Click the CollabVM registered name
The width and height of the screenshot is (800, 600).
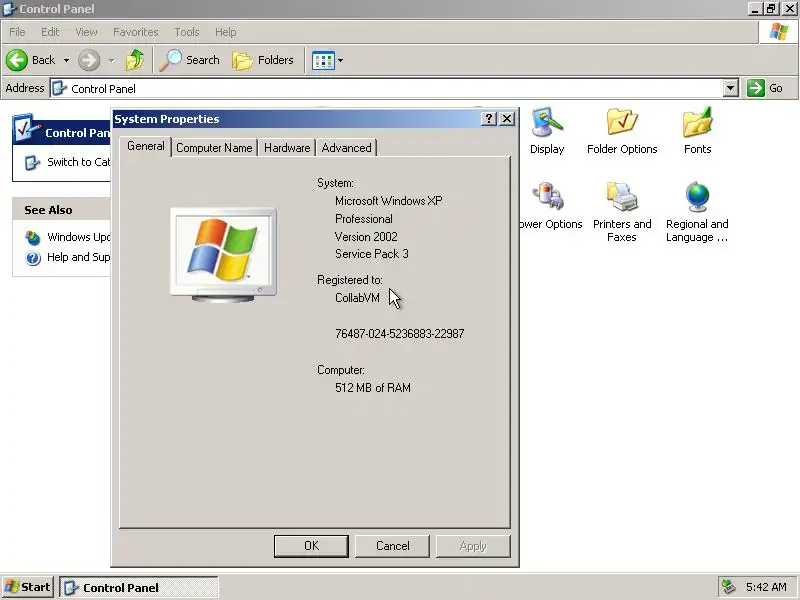(357, 298)
